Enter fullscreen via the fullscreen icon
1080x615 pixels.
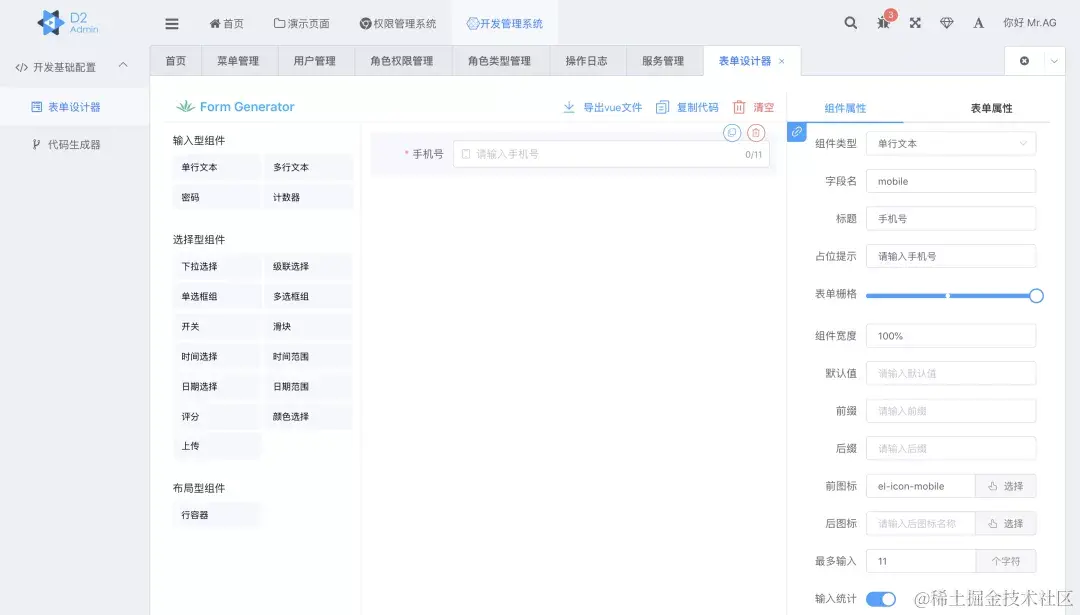pos(914,22)
